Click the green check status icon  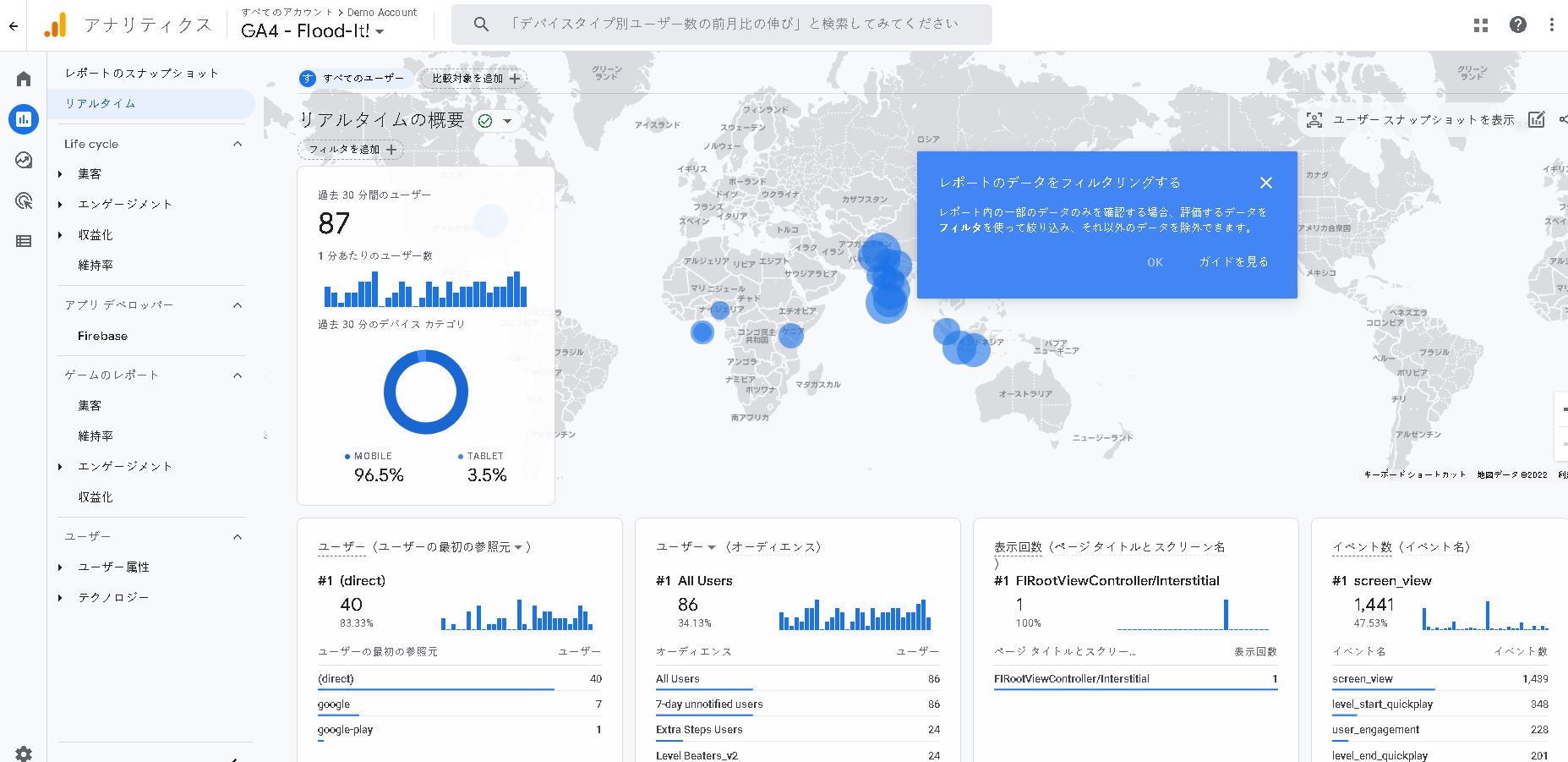click(x=485, y=121)
